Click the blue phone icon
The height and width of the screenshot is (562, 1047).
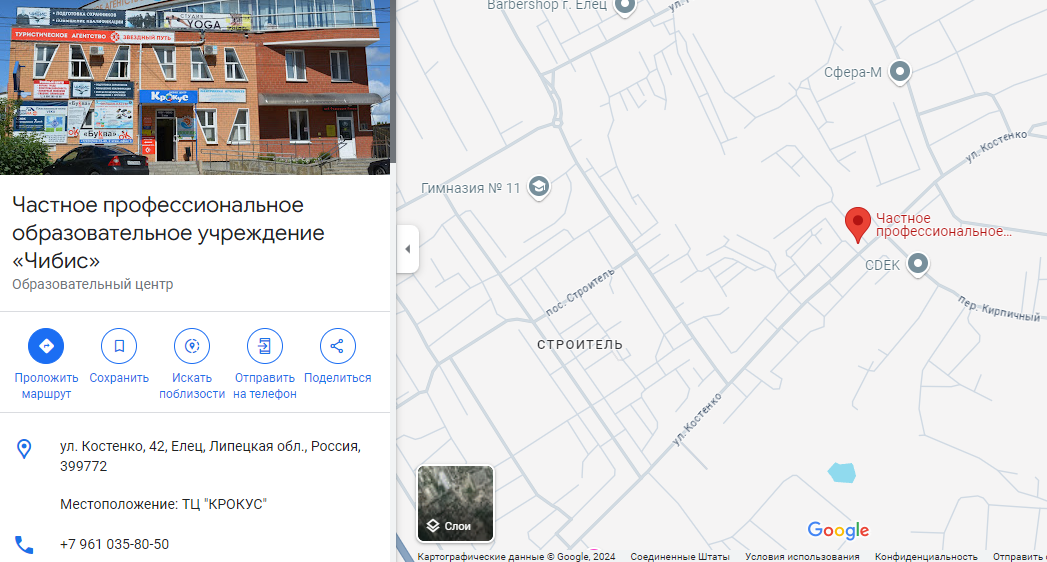coord(24,545)
